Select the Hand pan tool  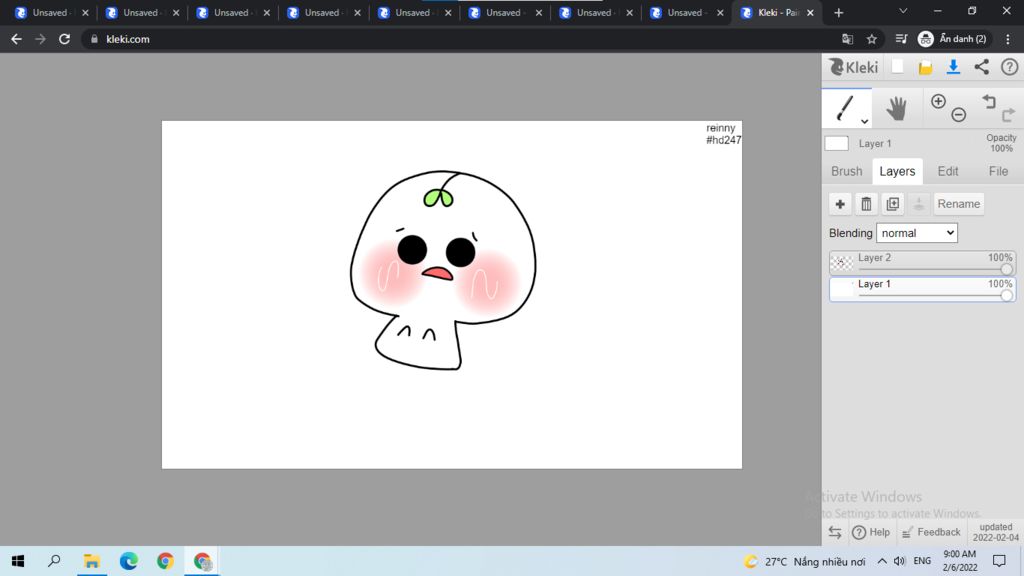pyautogui.click(x=896, y=108)
